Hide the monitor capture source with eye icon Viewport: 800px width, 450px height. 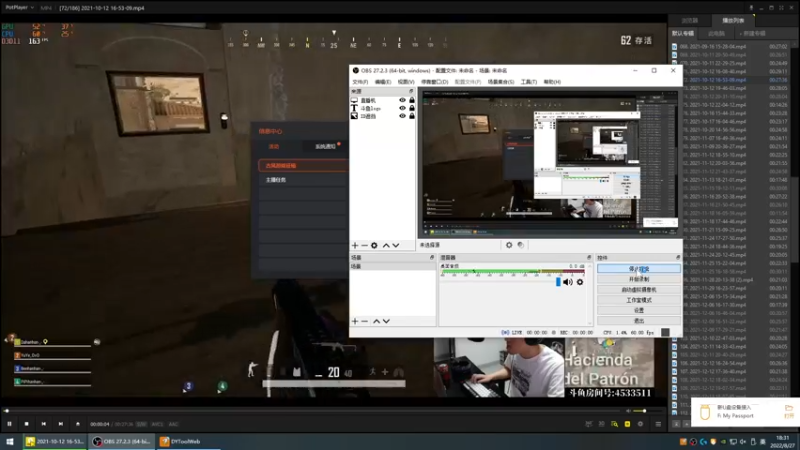tap(403, 100)
